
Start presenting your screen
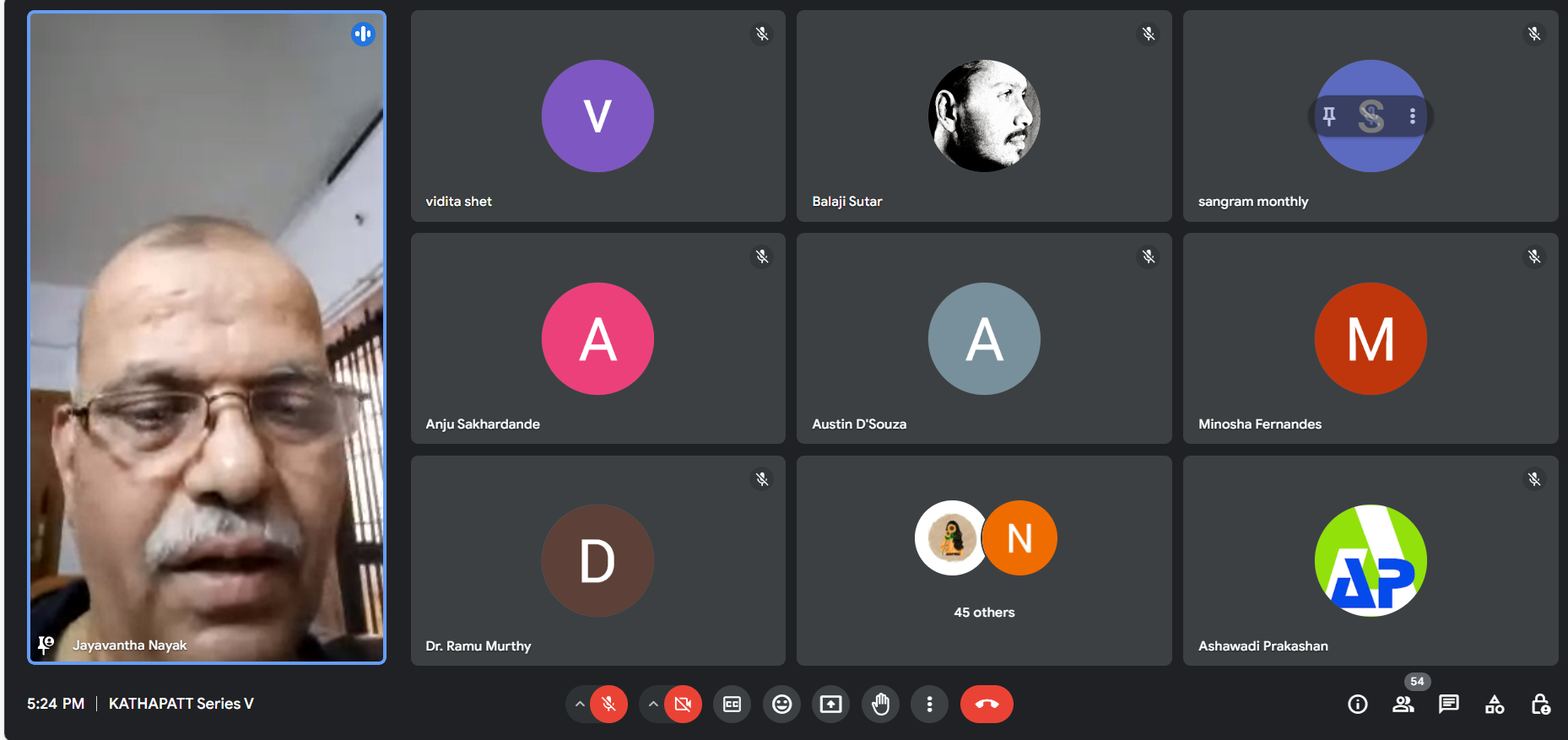[x=830, y=704]
